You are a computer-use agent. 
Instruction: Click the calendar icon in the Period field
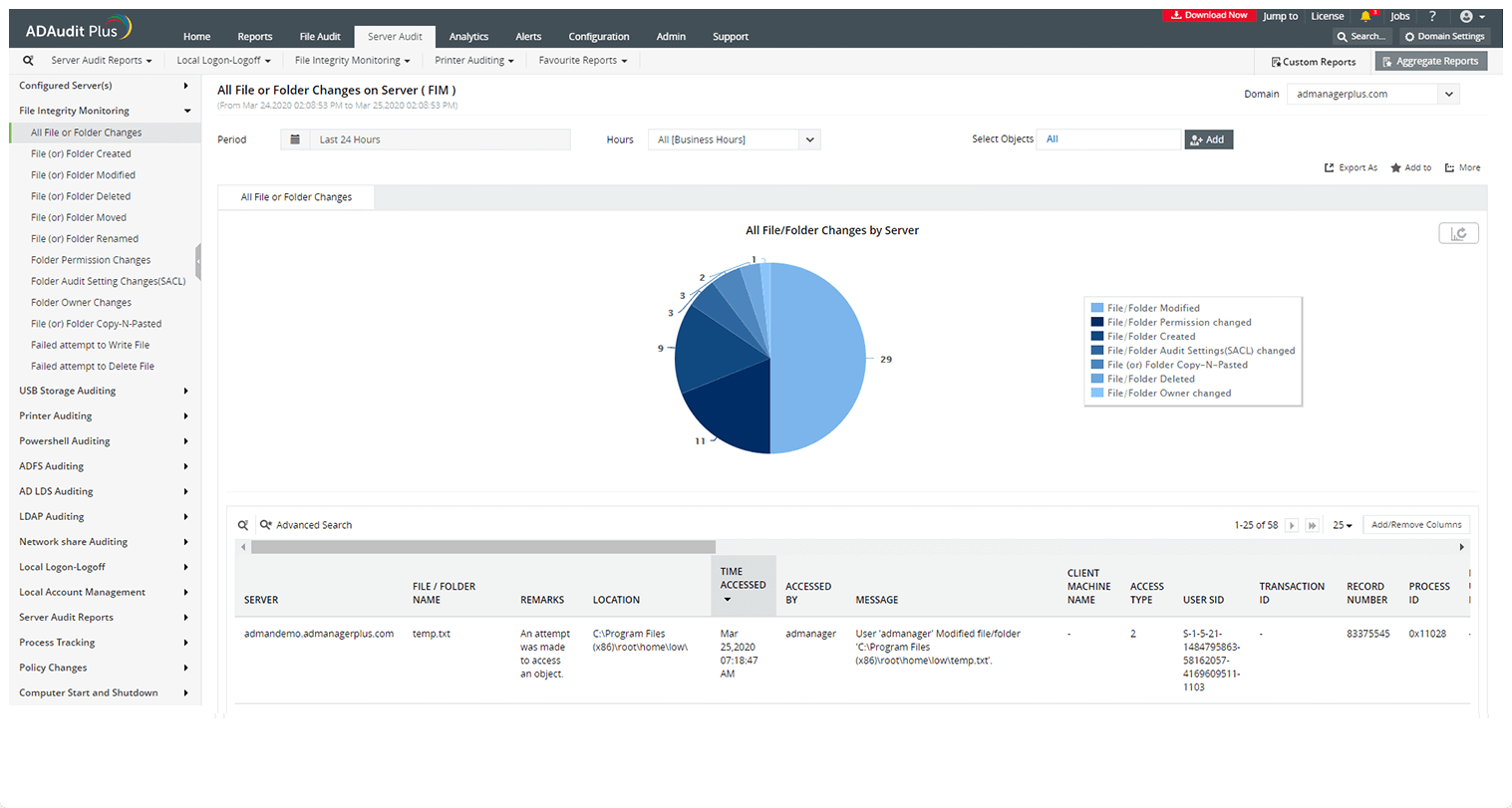coord(295,139)
